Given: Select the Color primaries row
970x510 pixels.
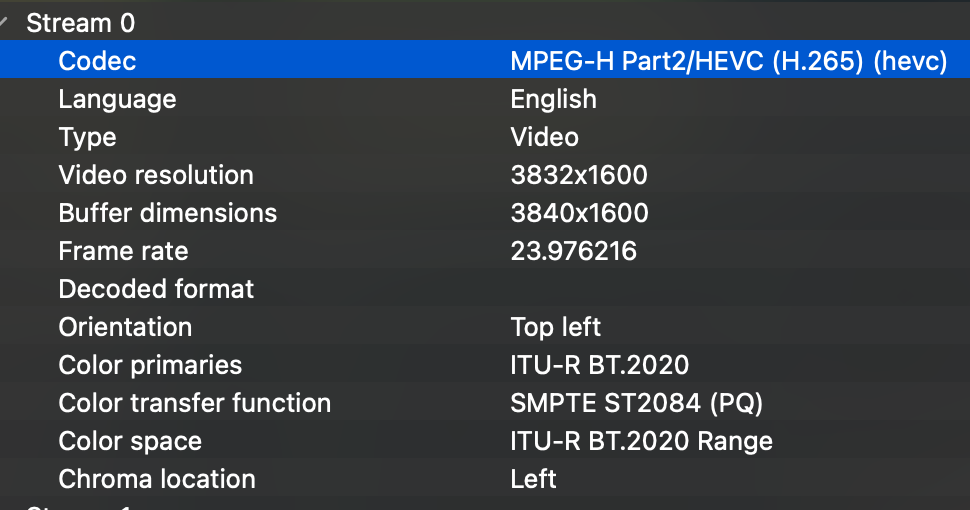Looking at the screenshot, I should click(150, 365).
